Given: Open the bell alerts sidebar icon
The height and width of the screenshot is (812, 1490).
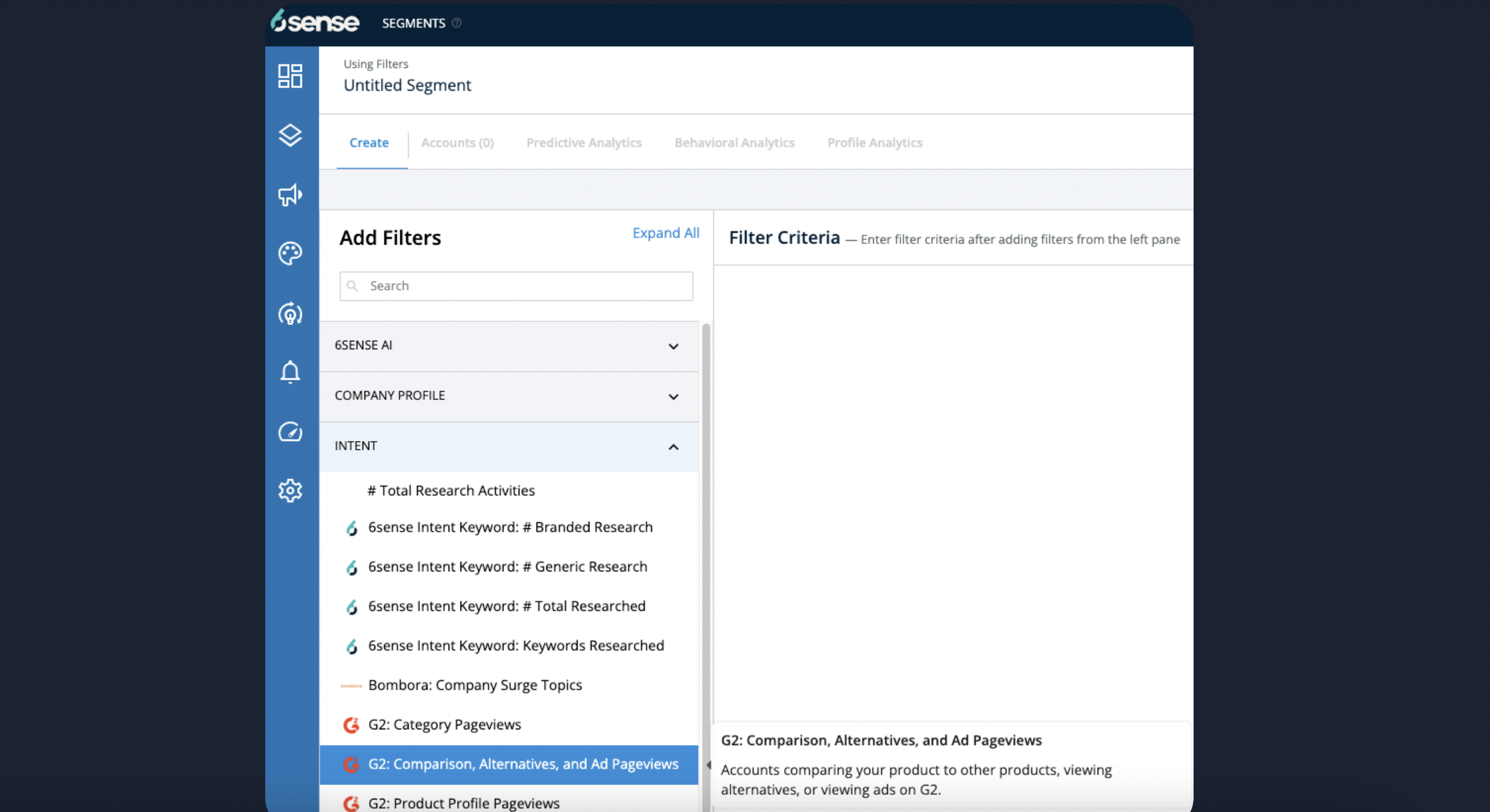Looking at the screenshot, I should tap(290, 372).
